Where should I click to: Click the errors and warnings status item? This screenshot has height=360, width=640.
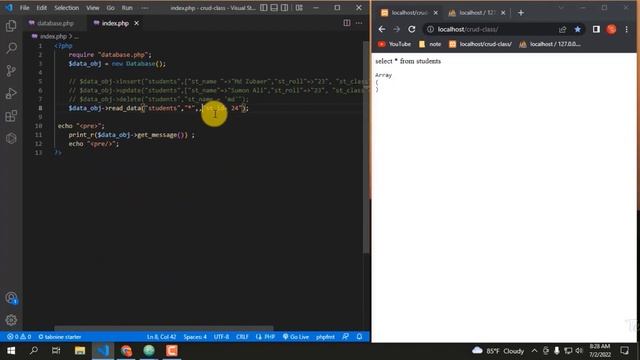pyautogui.click(x=19, y=337)
